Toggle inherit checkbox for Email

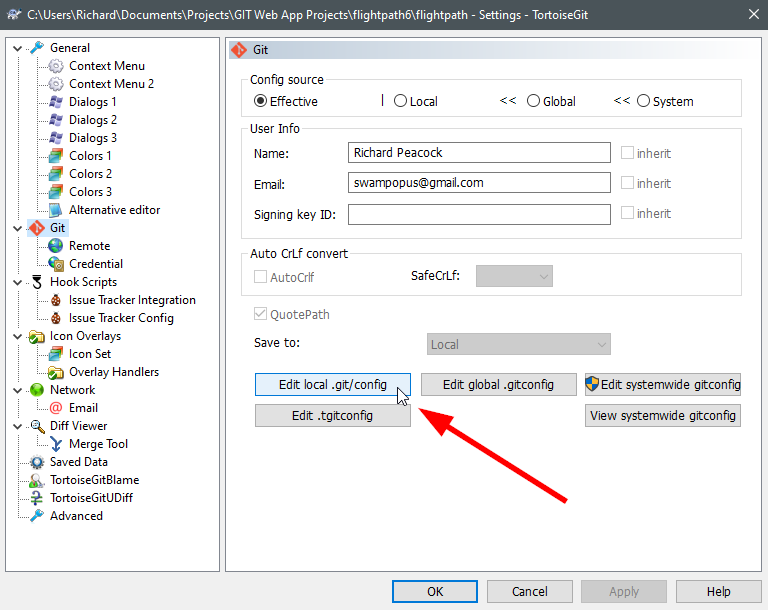tap(627, 183)
